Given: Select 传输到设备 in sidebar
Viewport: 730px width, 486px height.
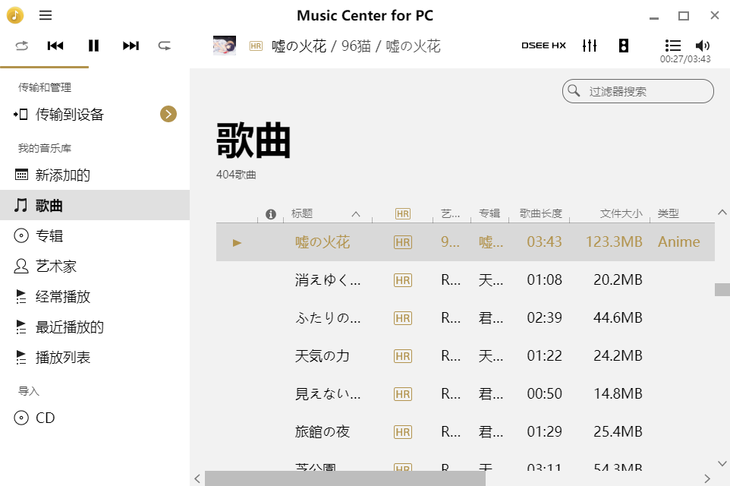Looking at the screenshot, I should coord(95,115).
